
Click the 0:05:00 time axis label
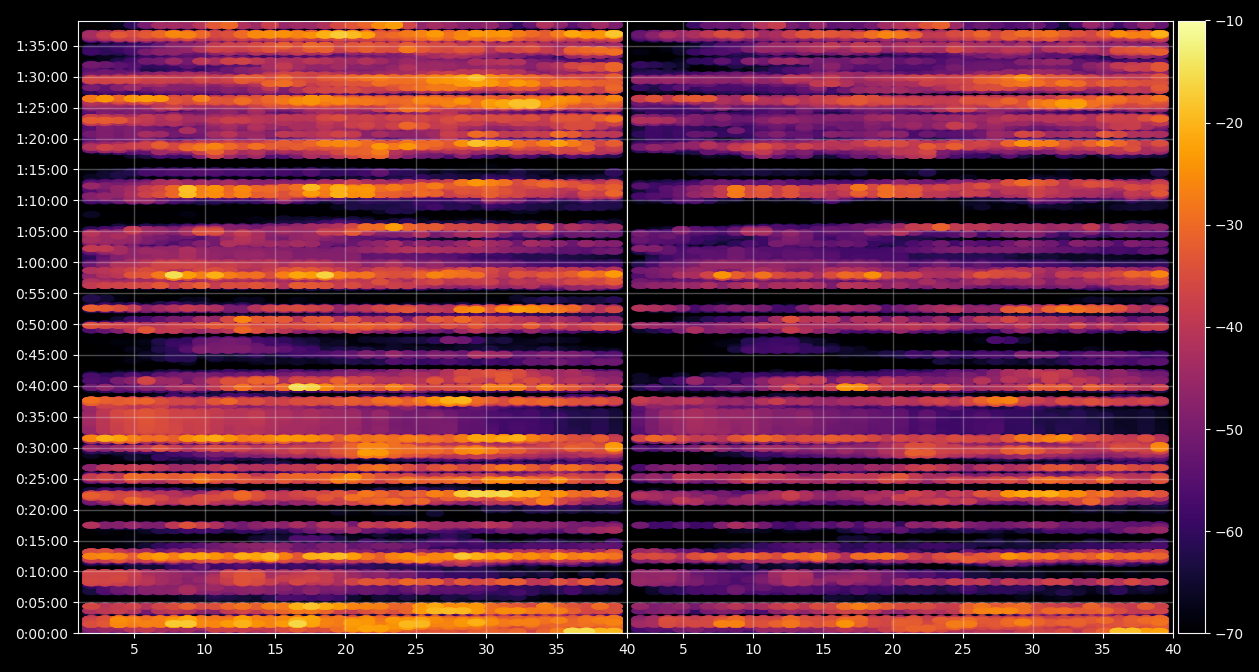click(x=42, y=603)
